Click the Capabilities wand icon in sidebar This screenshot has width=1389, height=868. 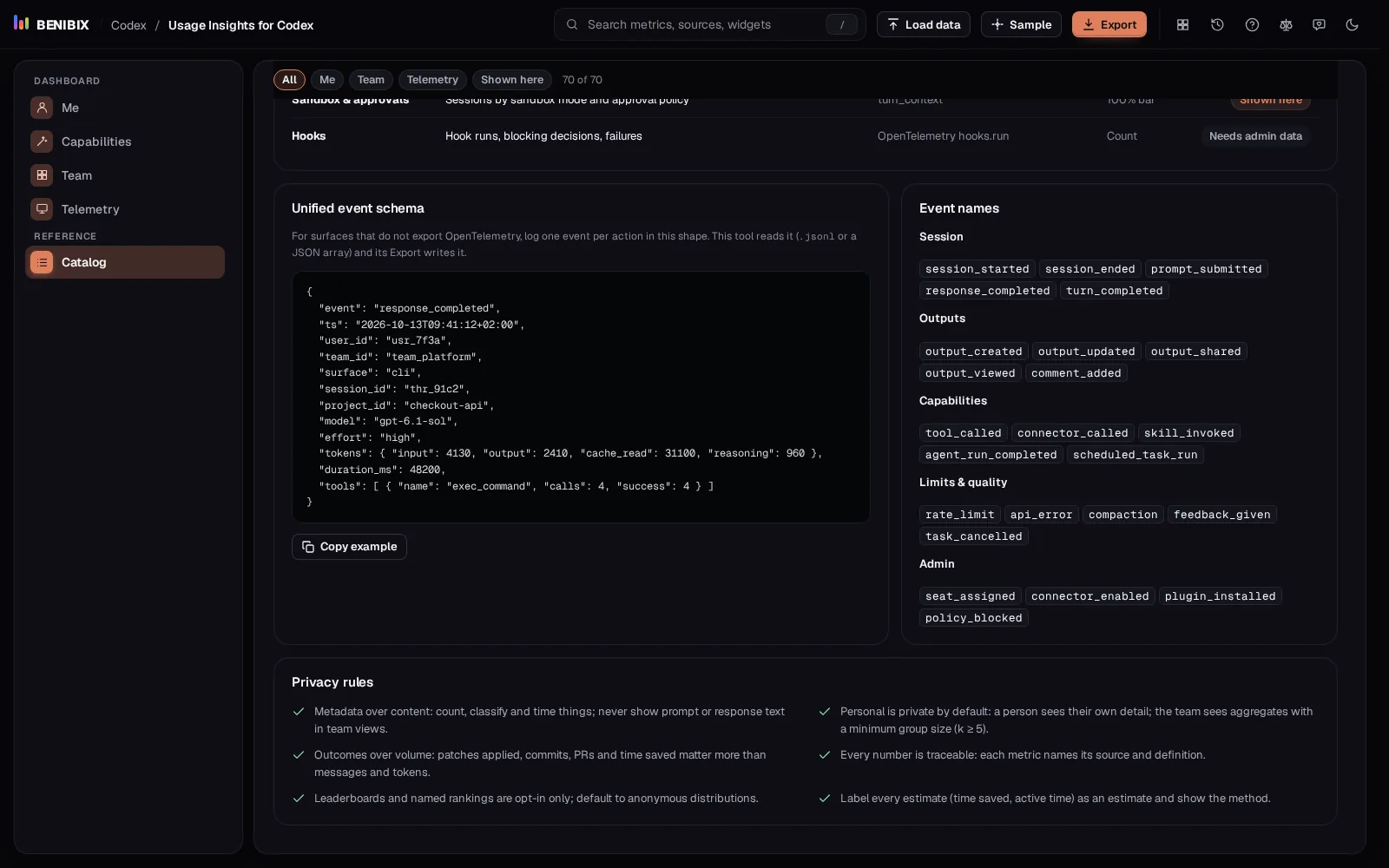[x=42, y=141]
